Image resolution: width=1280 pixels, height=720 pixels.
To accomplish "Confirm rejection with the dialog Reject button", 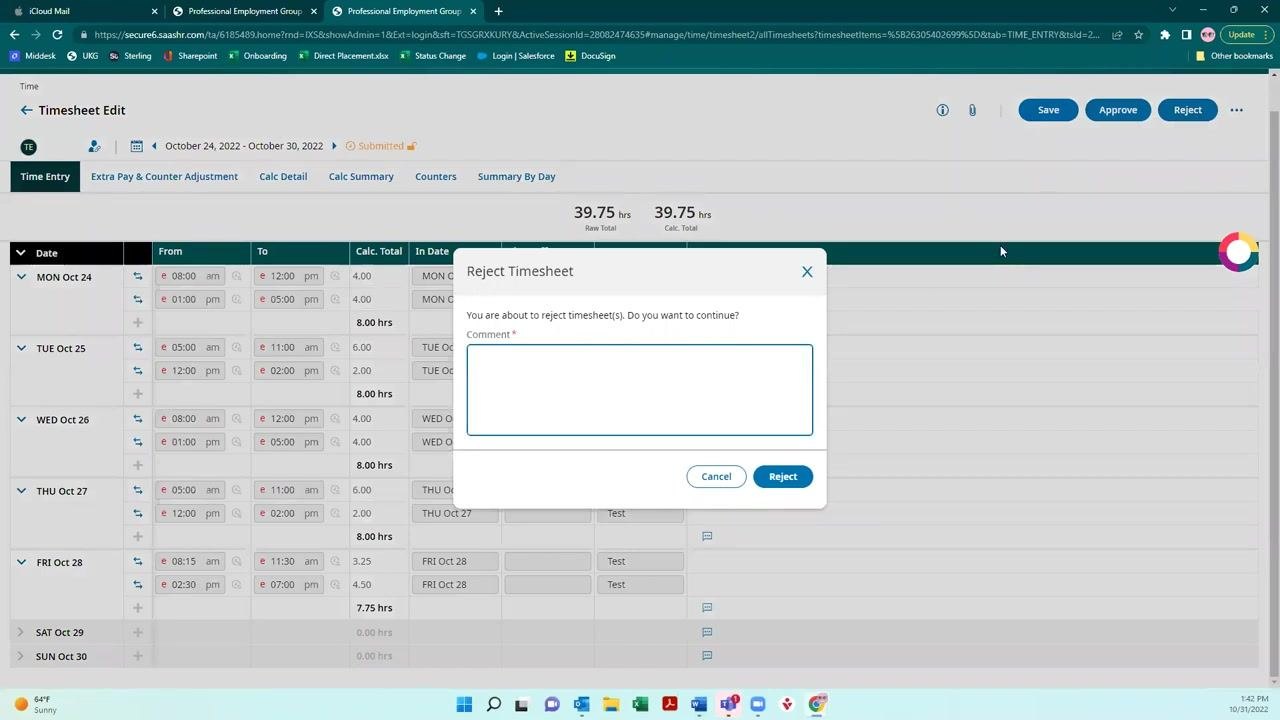I will coord(783,476).
